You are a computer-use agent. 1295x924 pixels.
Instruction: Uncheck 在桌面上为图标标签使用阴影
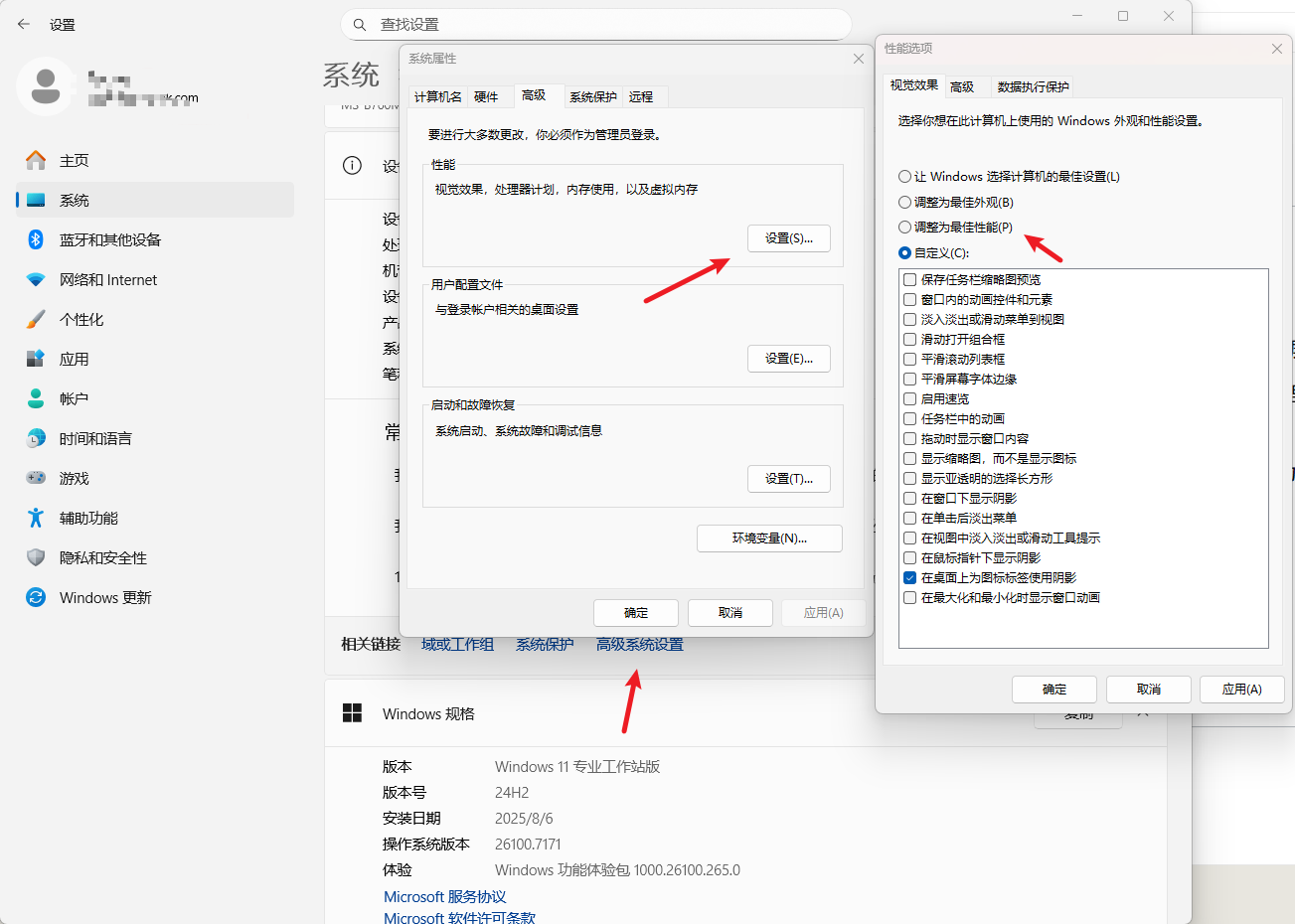(908, 577)
